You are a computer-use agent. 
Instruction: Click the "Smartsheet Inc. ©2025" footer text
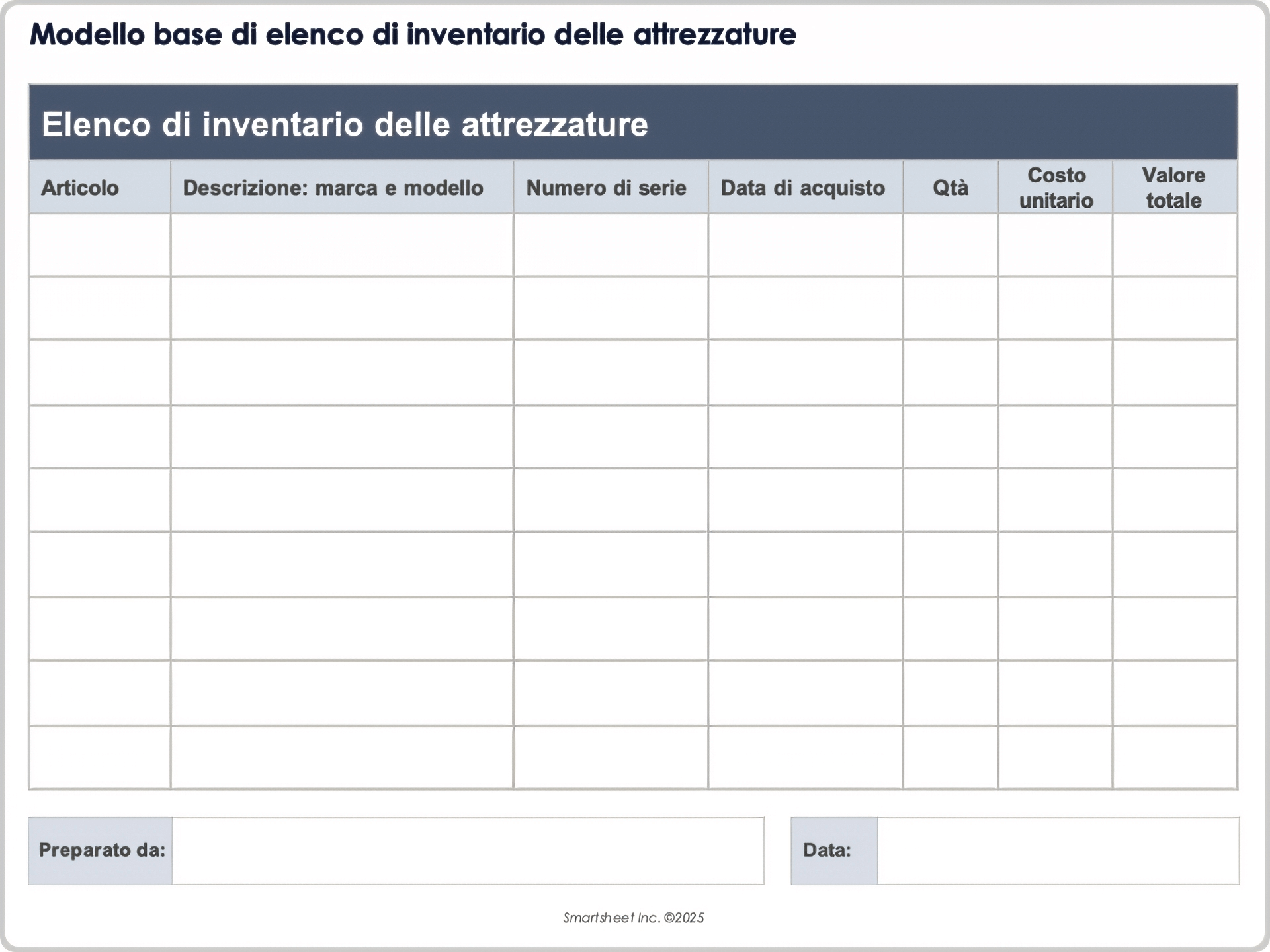634,918
